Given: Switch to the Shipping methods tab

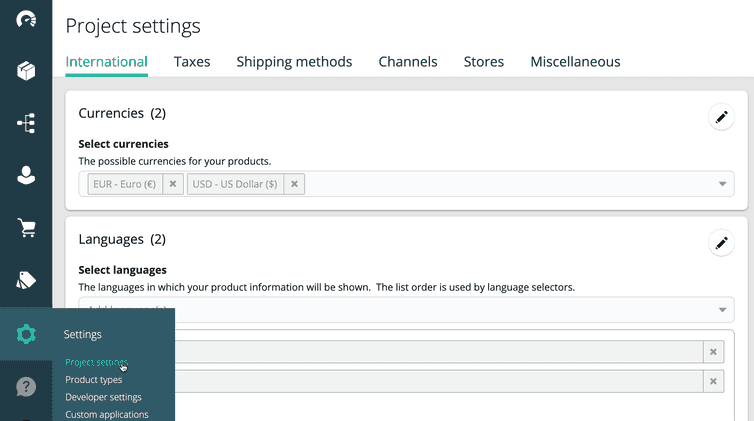Looking at the screenshot, I should click(x=294, y=62).
